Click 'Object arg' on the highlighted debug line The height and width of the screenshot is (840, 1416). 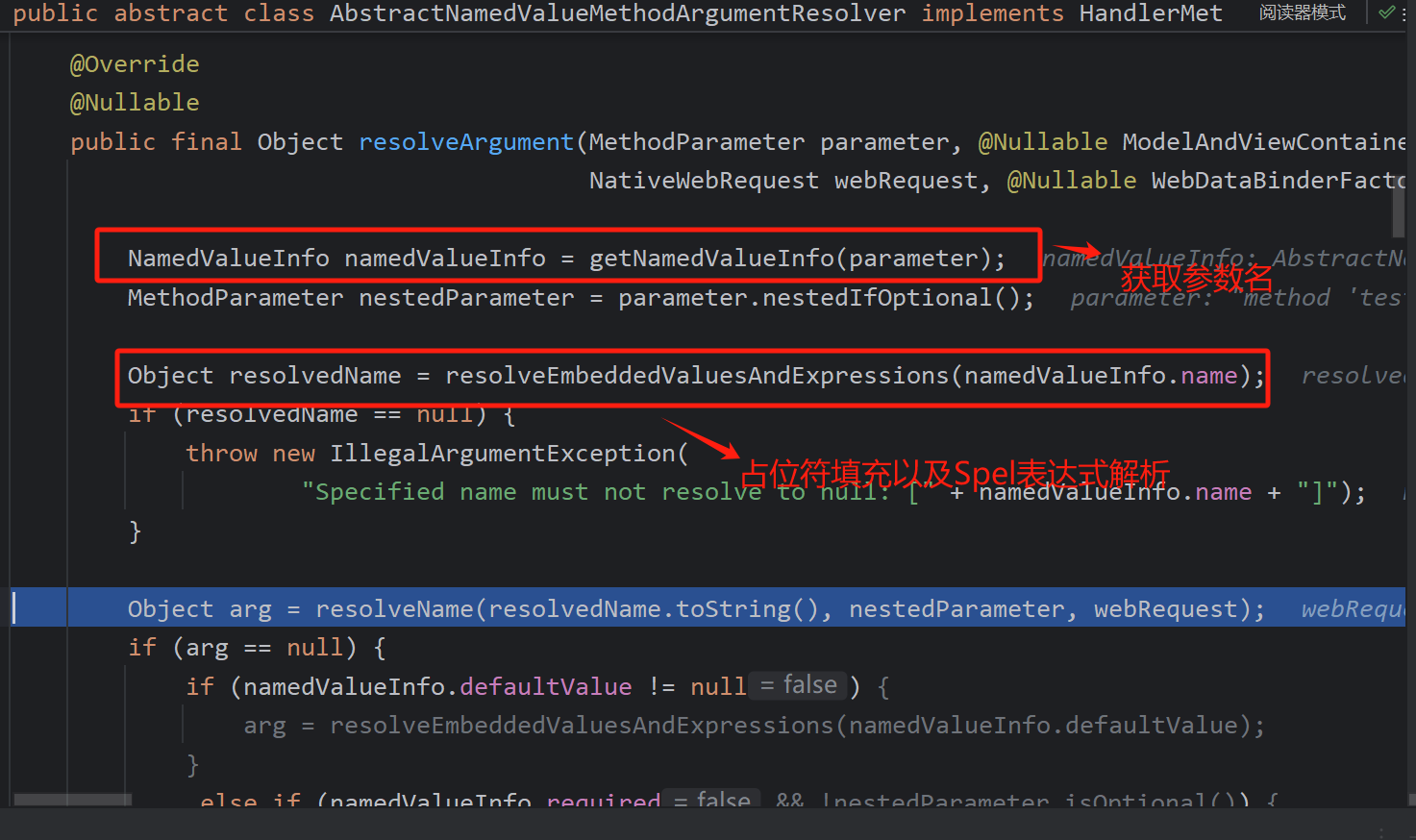pyautogui.click(x=200, y=609)
